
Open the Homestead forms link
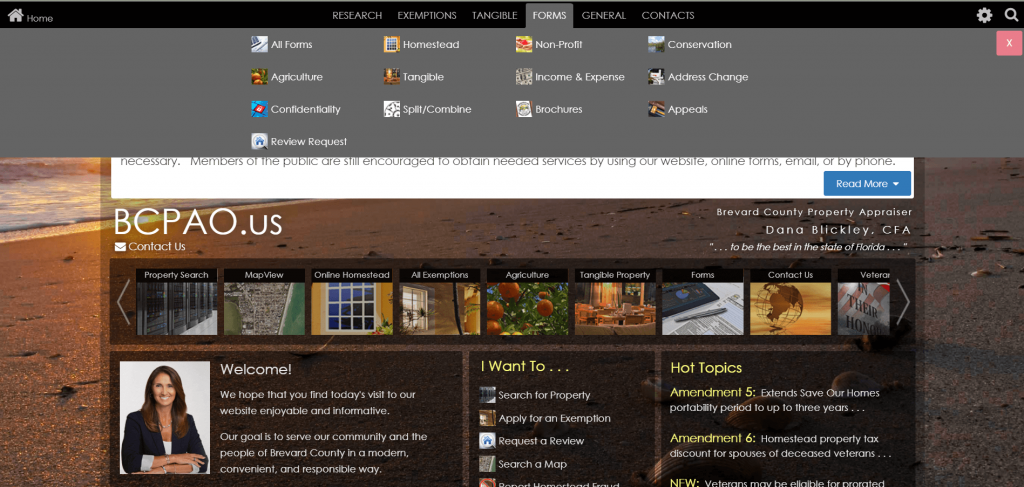click(x=431, y=44)
